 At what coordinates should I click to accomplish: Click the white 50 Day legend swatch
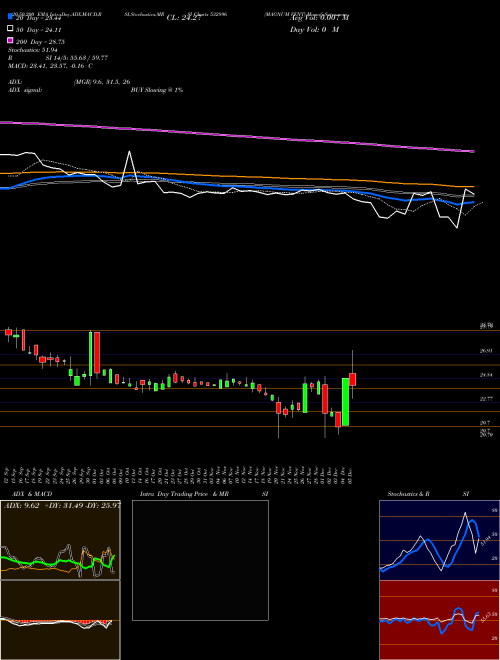[x=11, y=29]
